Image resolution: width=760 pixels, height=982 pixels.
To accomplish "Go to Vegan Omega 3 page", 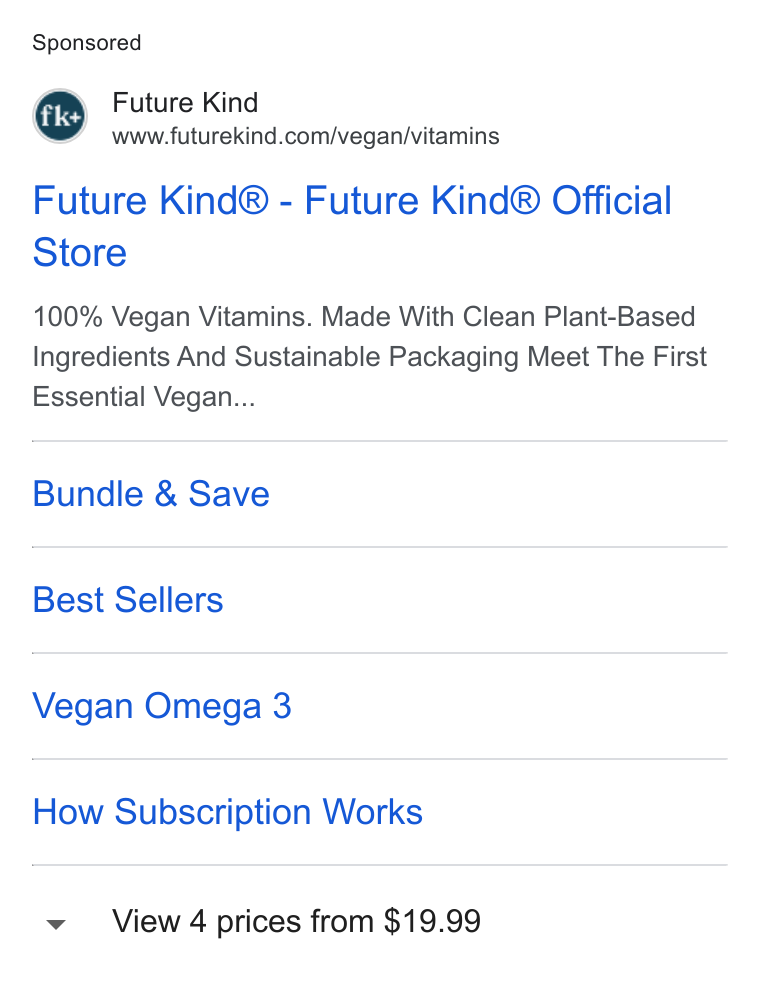I will [162, 706].
